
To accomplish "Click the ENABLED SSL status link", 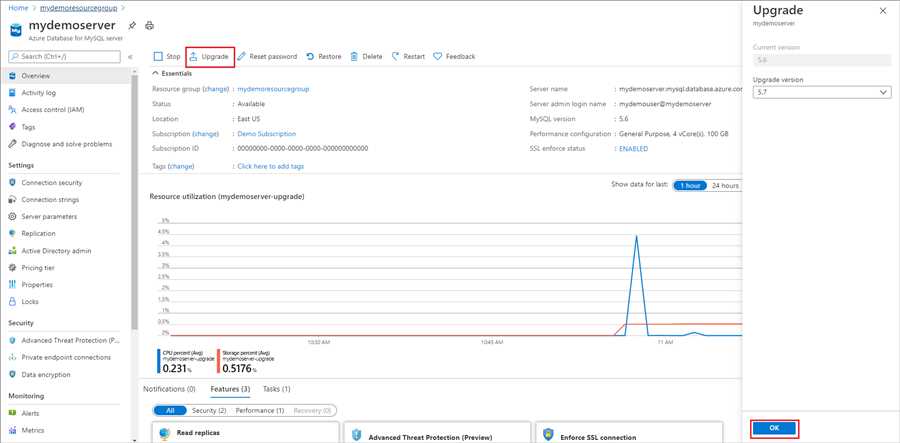I will tap(634, 149).
